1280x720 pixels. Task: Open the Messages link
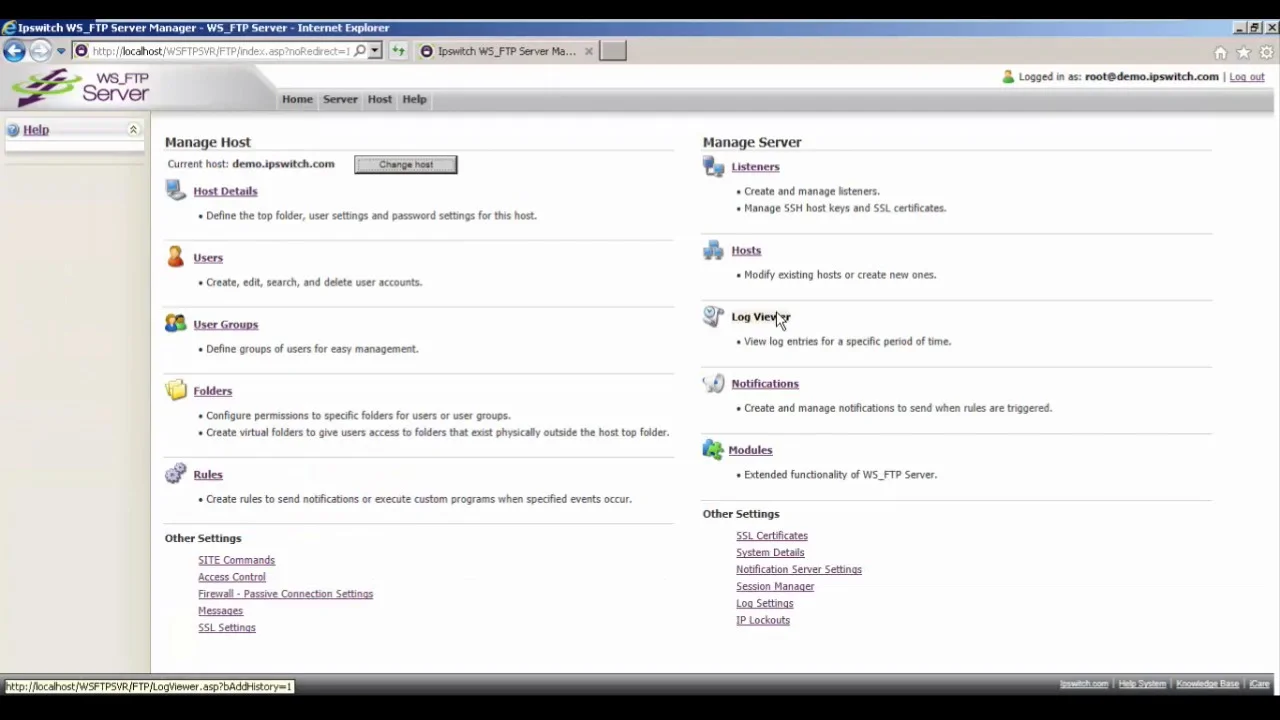point(220,611)
